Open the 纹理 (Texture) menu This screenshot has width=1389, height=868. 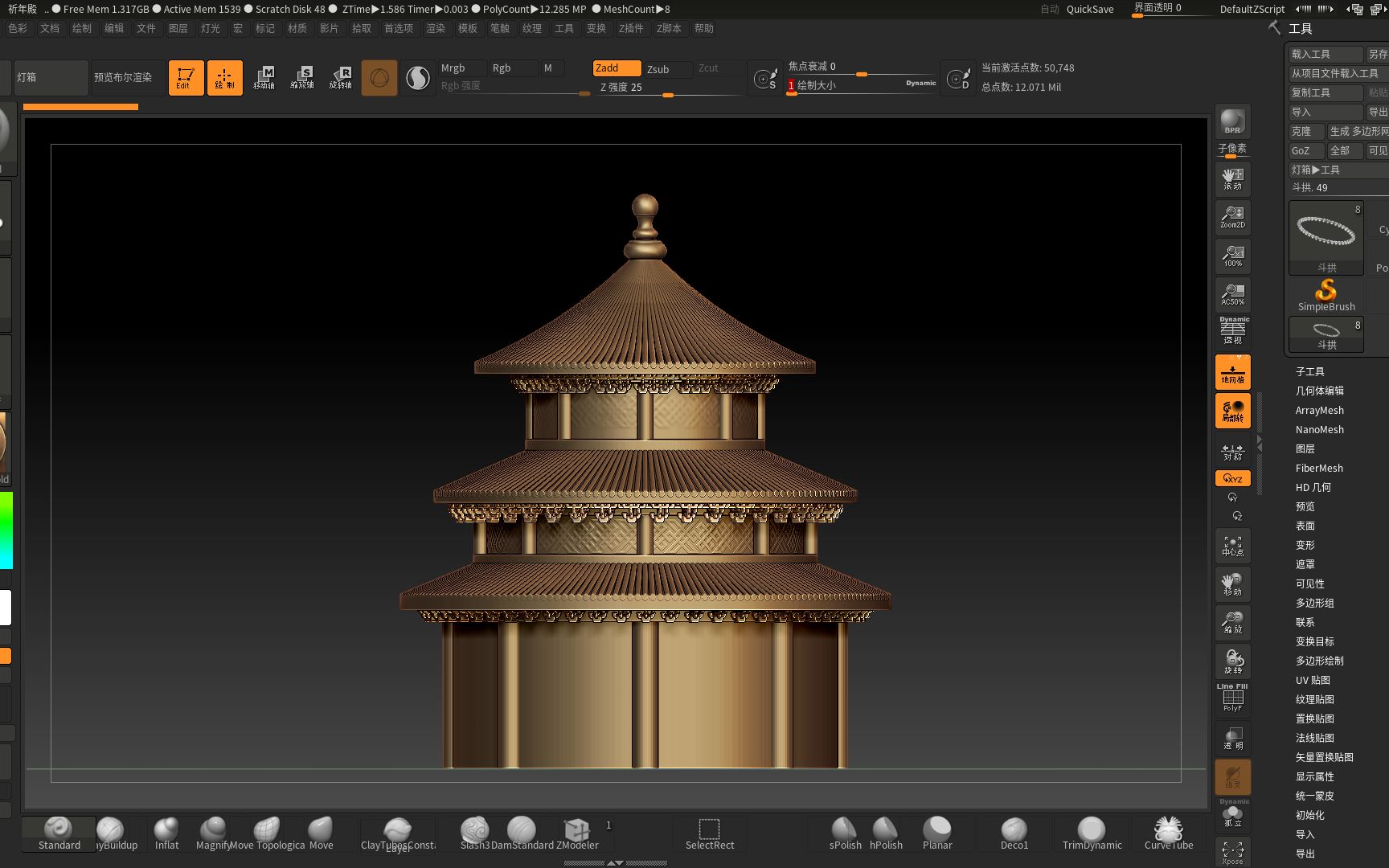pos(531,28)
